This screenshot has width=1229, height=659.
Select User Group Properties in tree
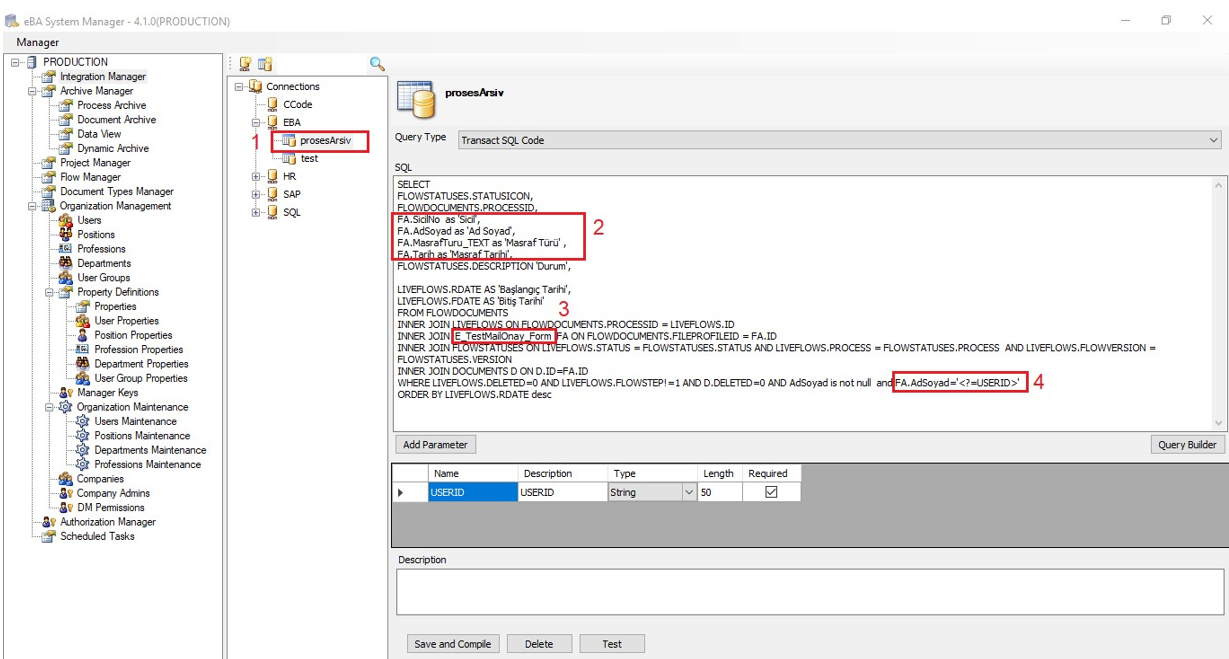[x=141, y=378]
